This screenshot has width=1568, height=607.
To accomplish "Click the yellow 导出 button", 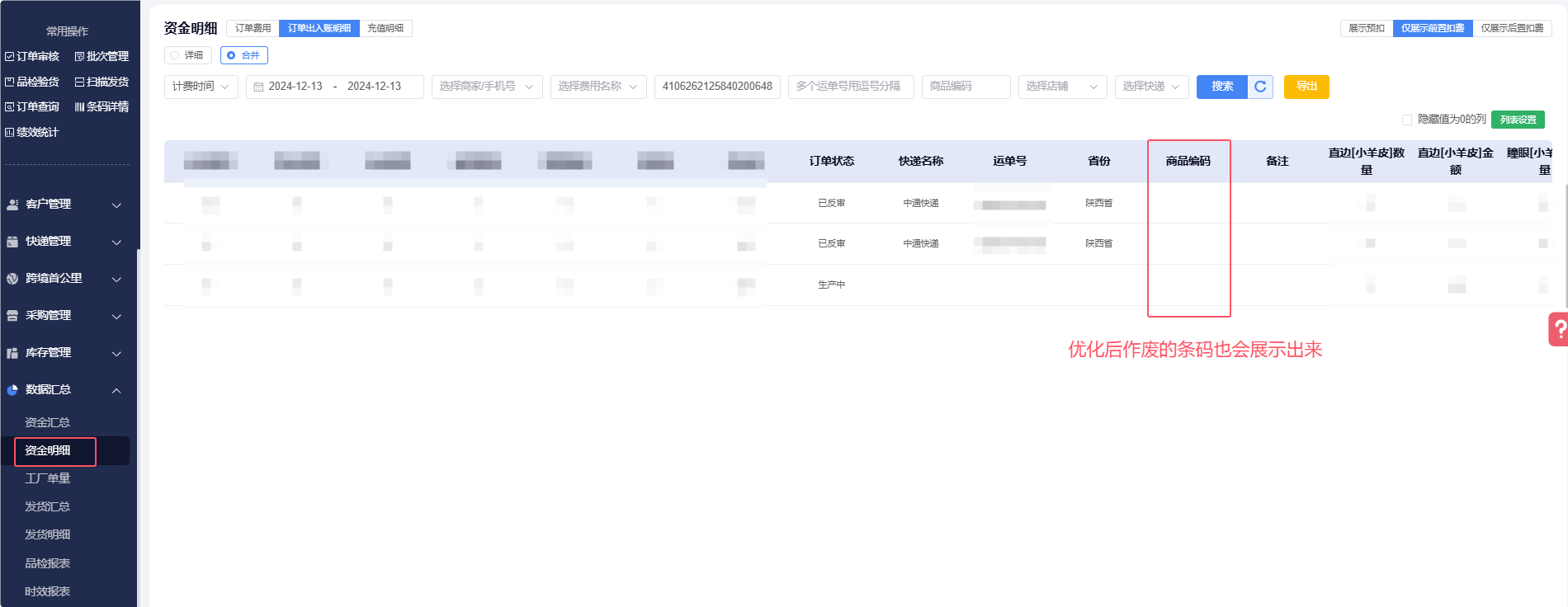I will click(1306, 87).
